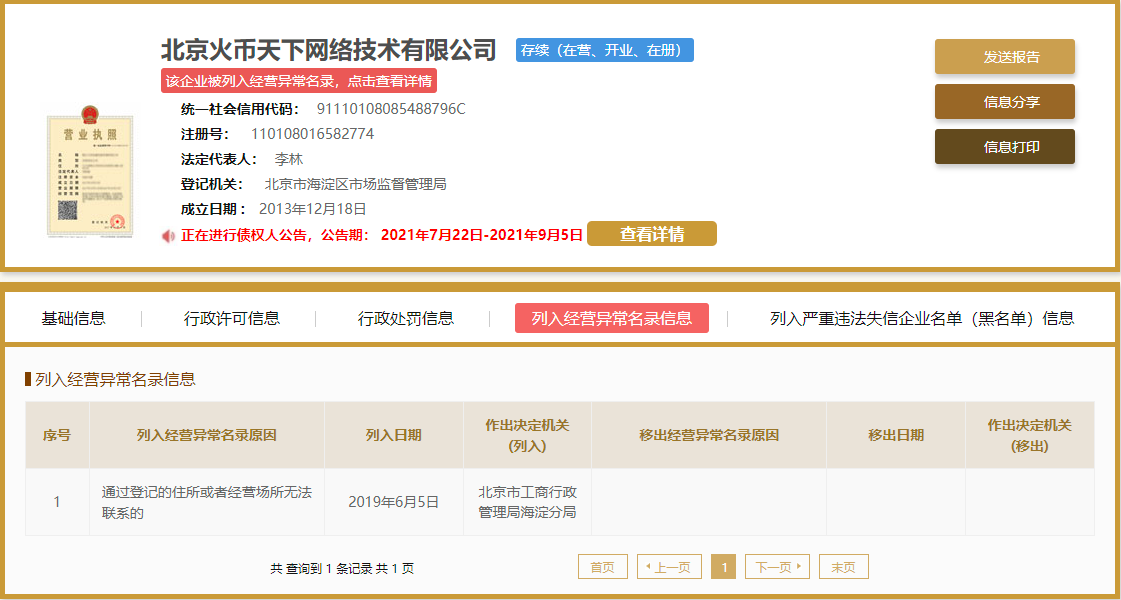Click the listing date cell 2019年6月5日
This screenshot has height=600, width=1121.
point(394,502)
